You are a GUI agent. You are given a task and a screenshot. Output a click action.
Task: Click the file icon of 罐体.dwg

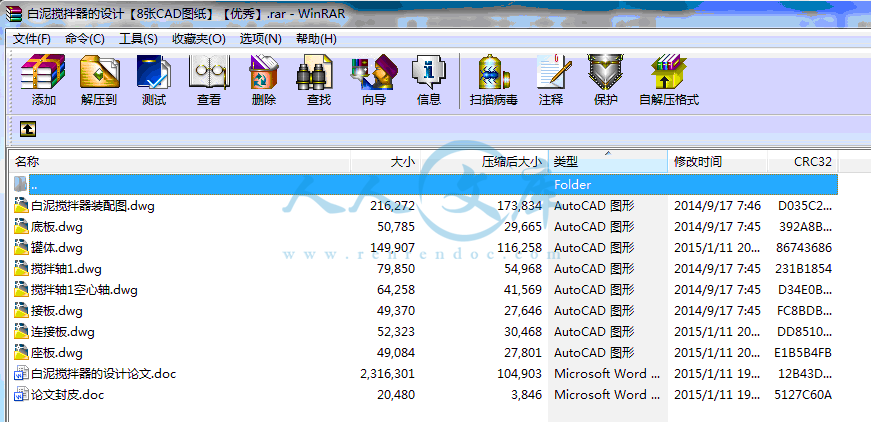tap(21, 248)
